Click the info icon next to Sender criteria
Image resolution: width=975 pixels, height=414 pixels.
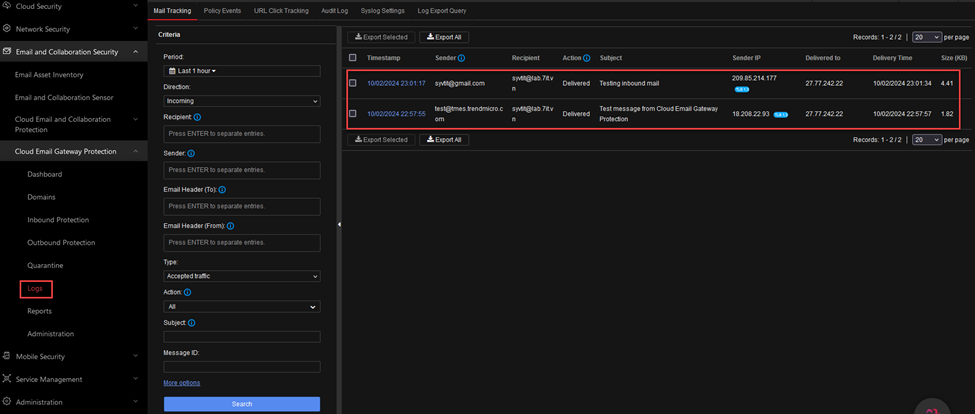click(x=191, y=153)
